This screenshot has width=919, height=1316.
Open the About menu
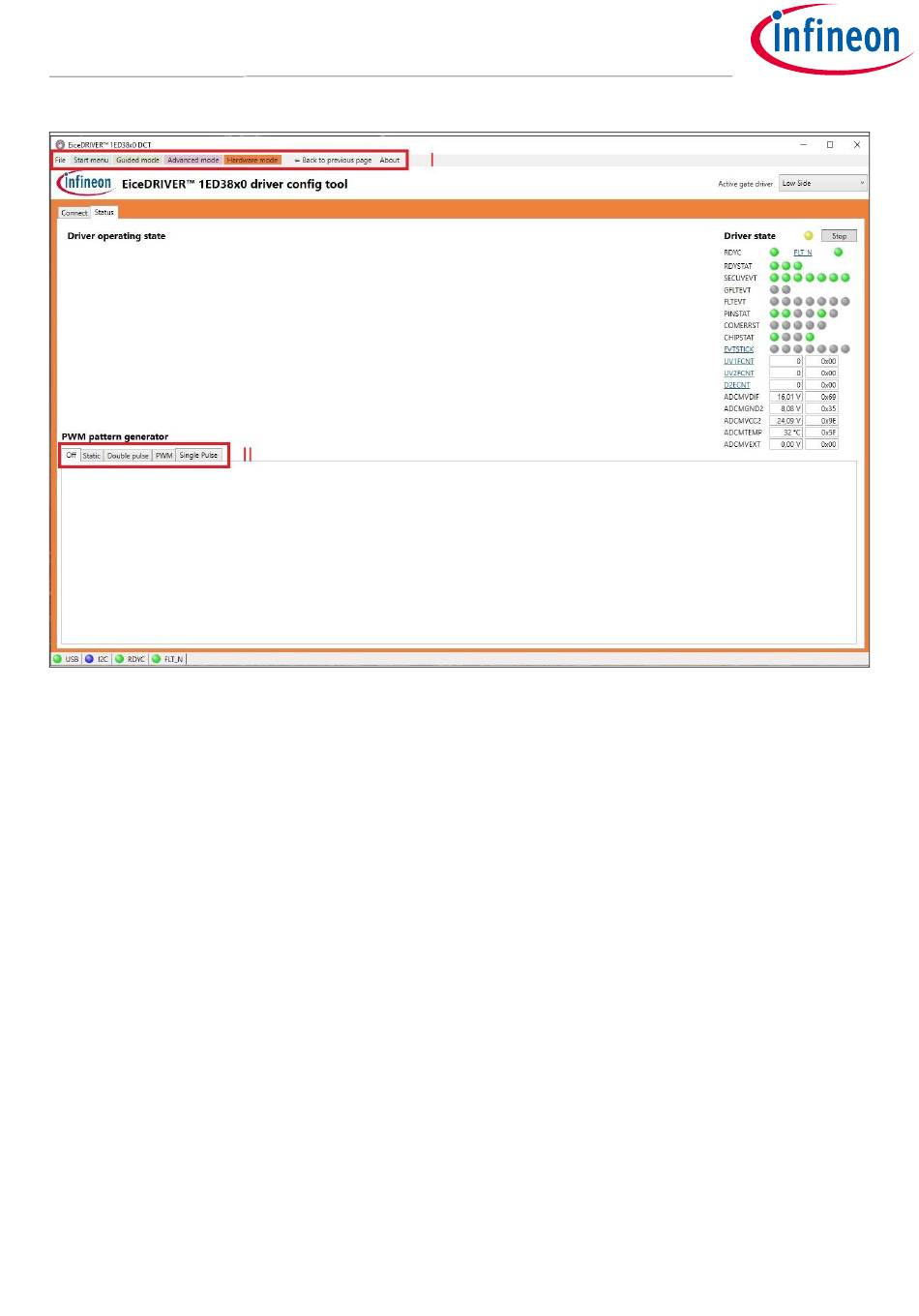390,160
